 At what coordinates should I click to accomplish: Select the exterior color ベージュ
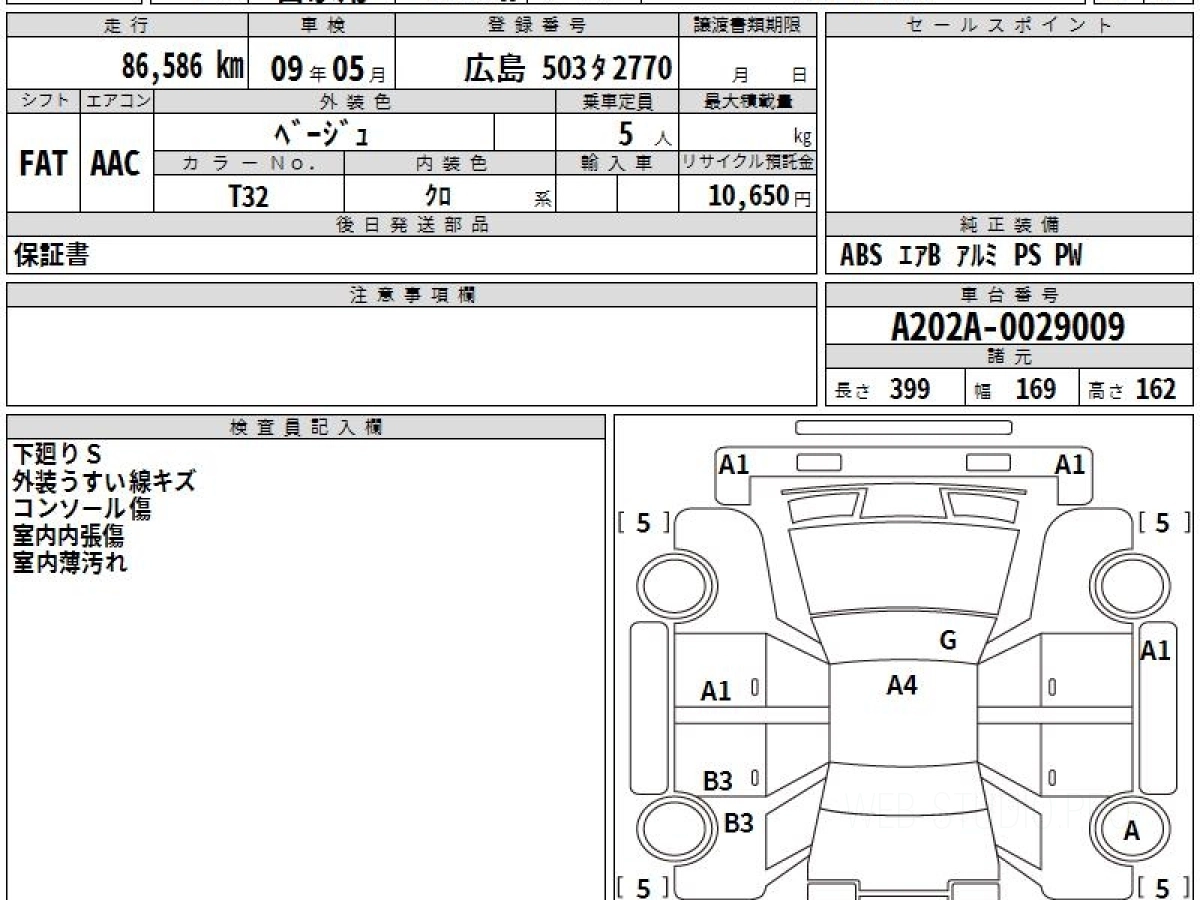pos(322,132)
